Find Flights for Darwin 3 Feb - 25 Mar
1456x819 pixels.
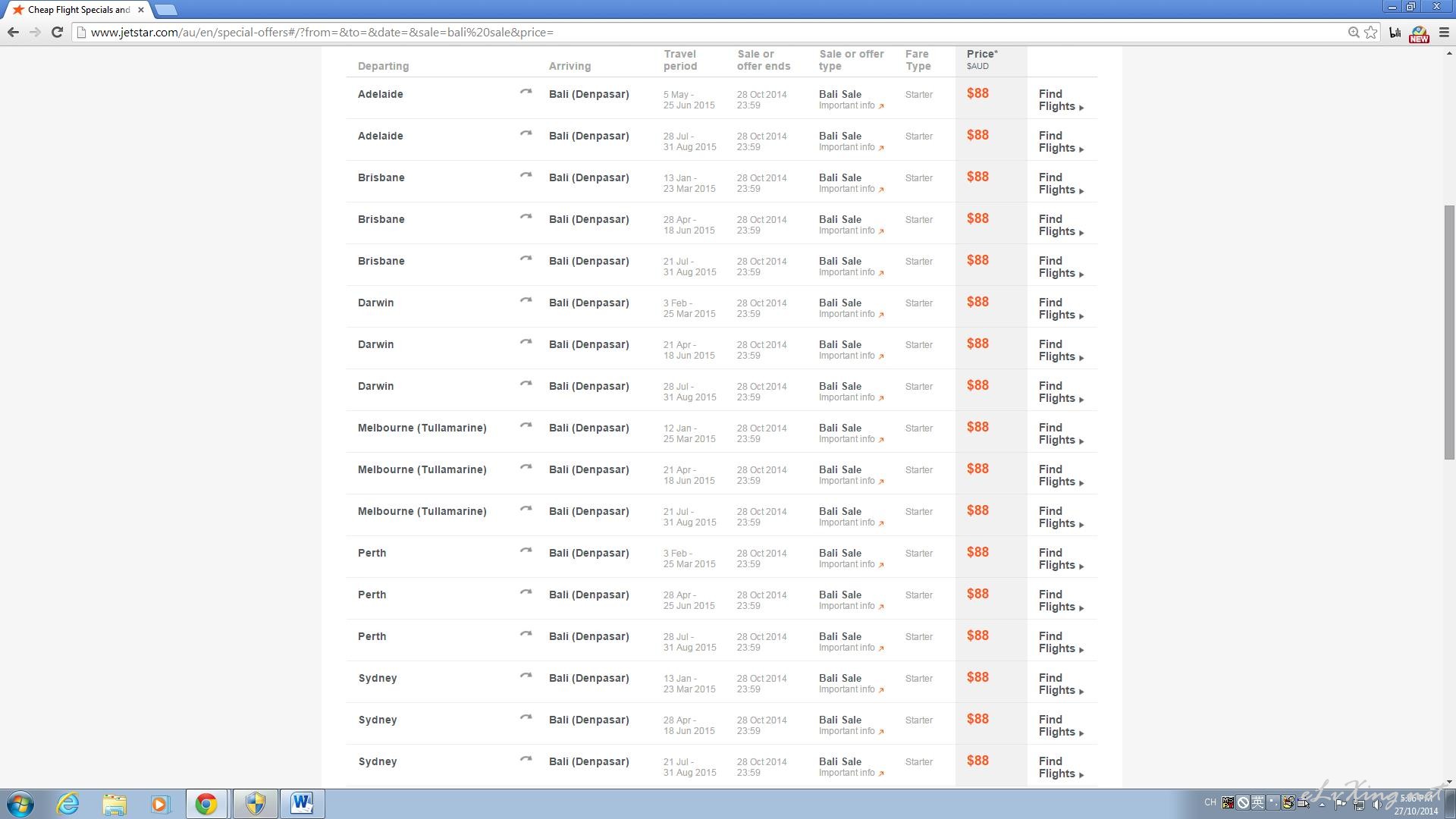(1061, 309)
